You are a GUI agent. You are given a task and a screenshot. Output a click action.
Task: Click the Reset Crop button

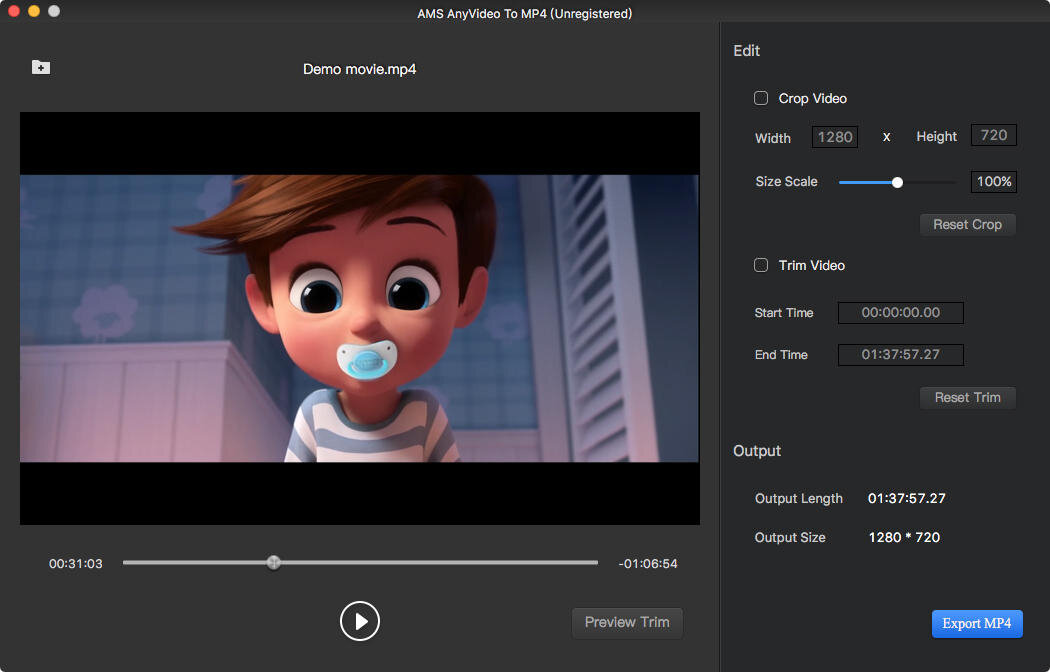click(x=968, y=224)
